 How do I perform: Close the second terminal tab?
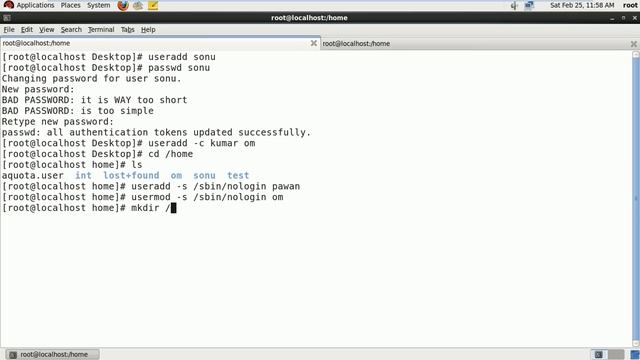click(x=633, y=44)
